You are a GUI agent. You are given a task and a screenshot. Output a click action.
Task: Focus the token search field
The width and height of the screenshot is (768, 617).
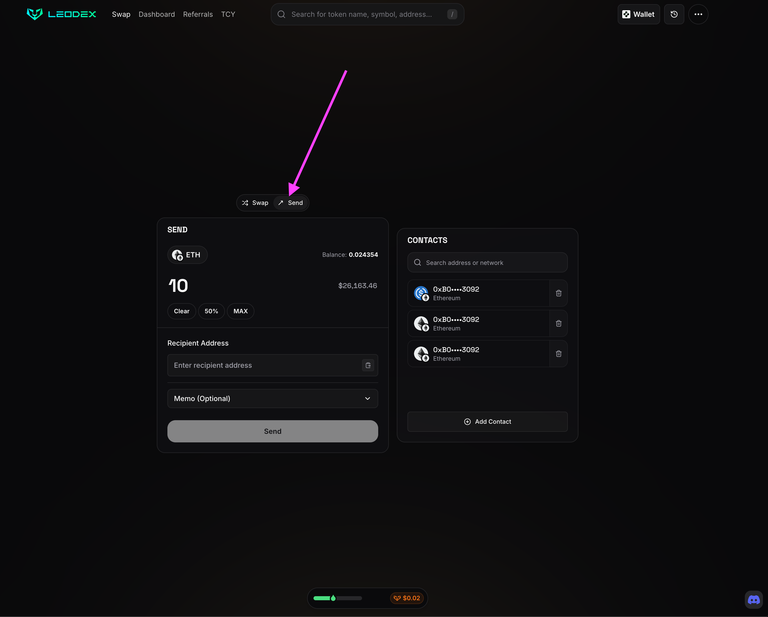pos(367,14)
